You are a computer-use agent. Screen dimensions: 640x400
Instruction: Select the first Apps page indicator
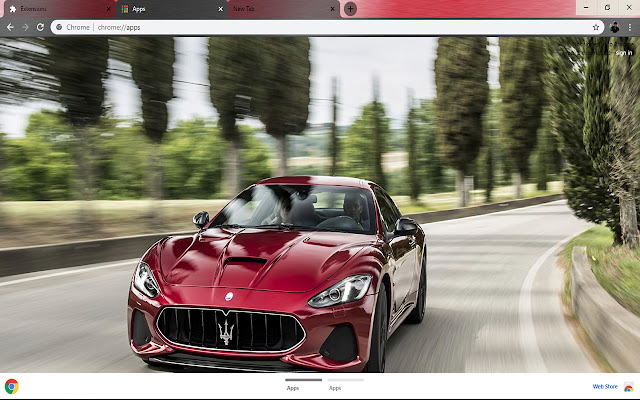(x=303, y=384)
